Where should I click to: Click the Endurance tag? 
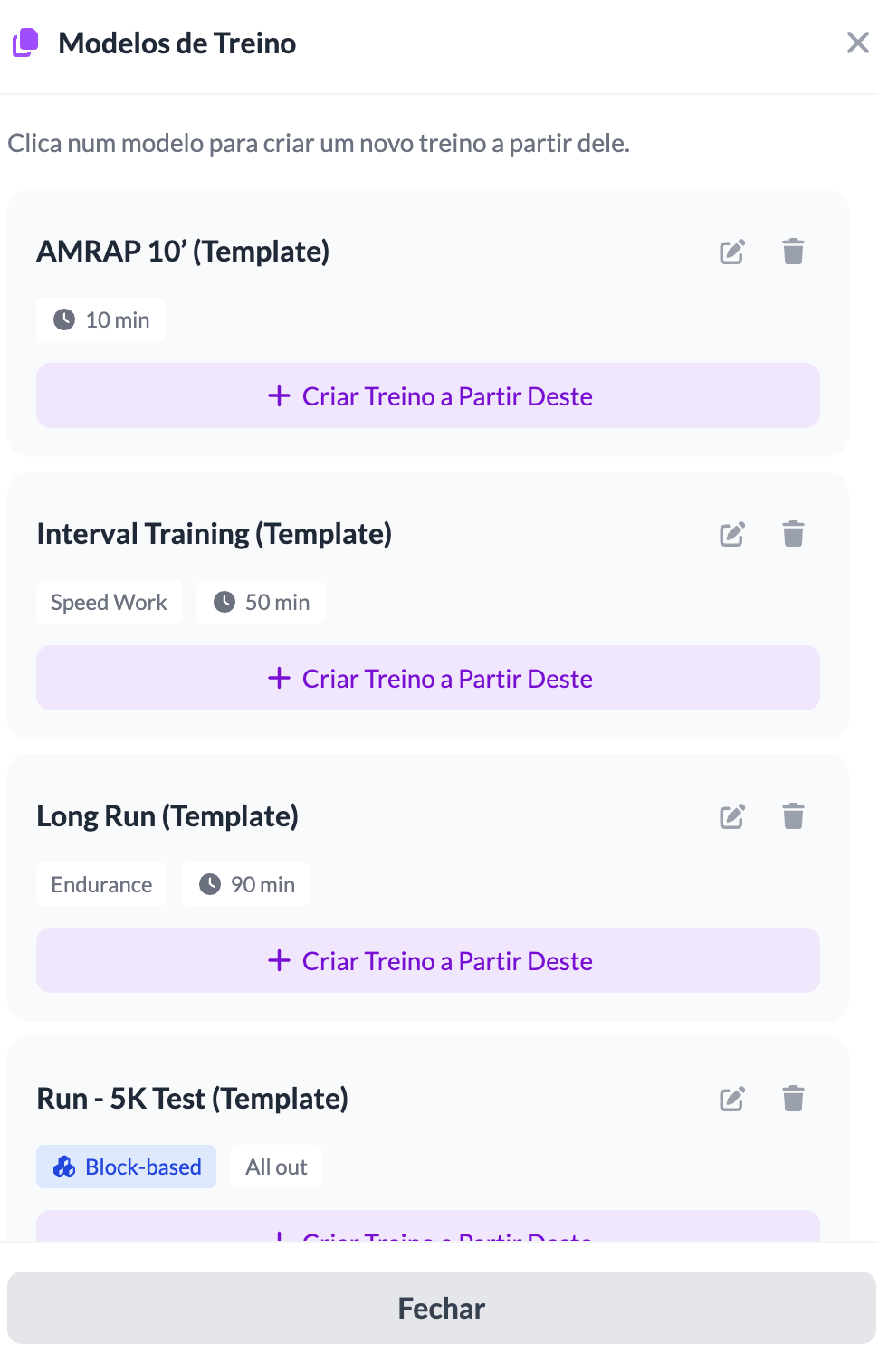point(101,885)
